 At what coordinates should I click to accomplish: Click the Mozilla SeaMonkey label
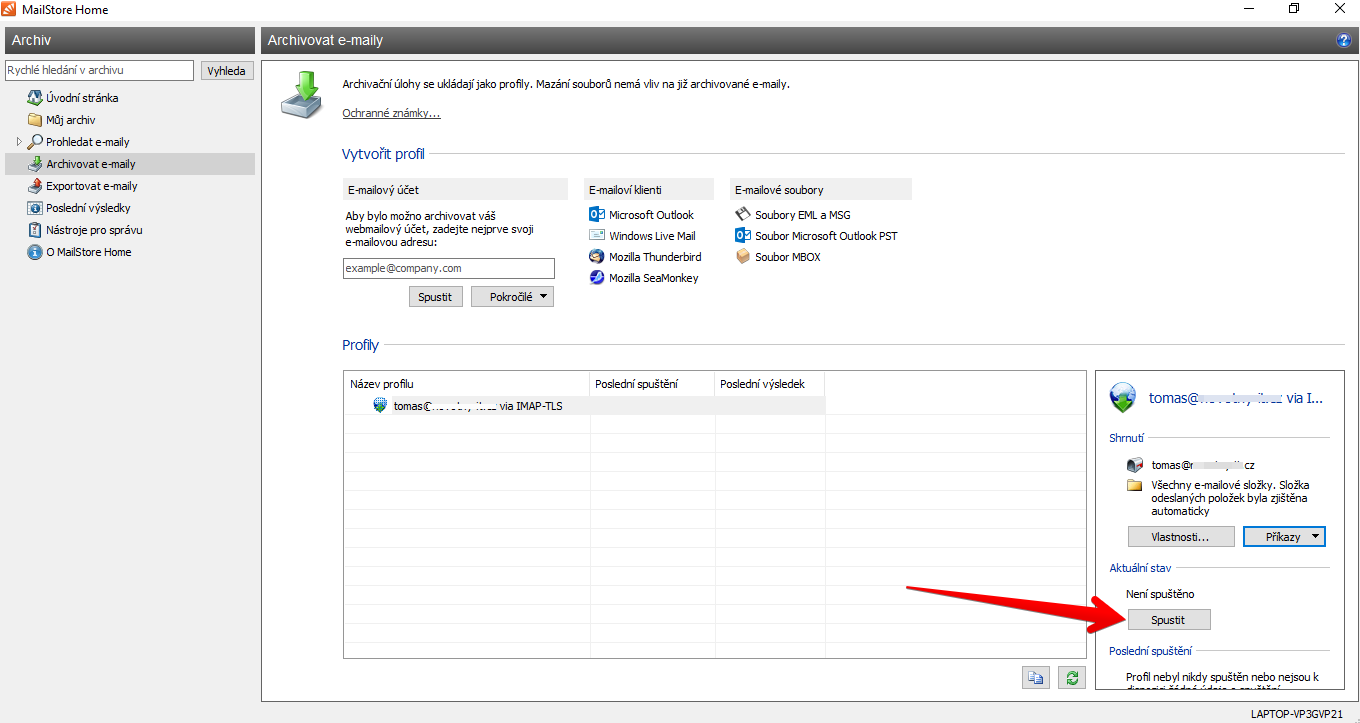[x=654, y=278]
